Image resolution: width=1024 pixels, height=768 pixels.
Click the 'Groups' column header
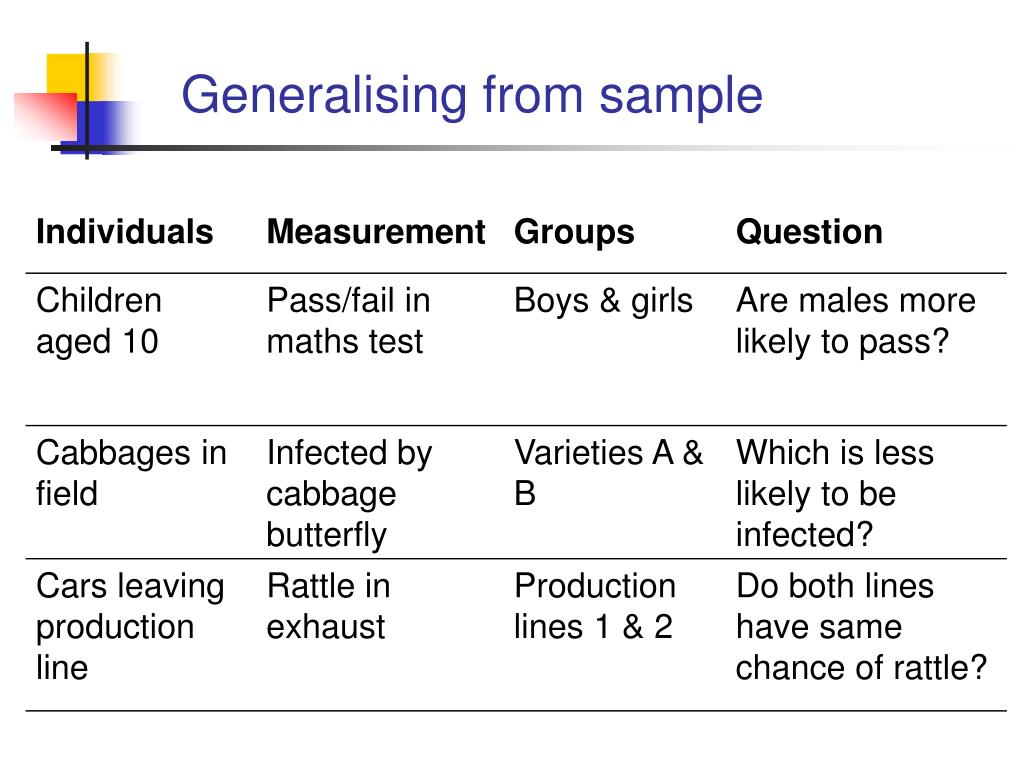(574, 232)
